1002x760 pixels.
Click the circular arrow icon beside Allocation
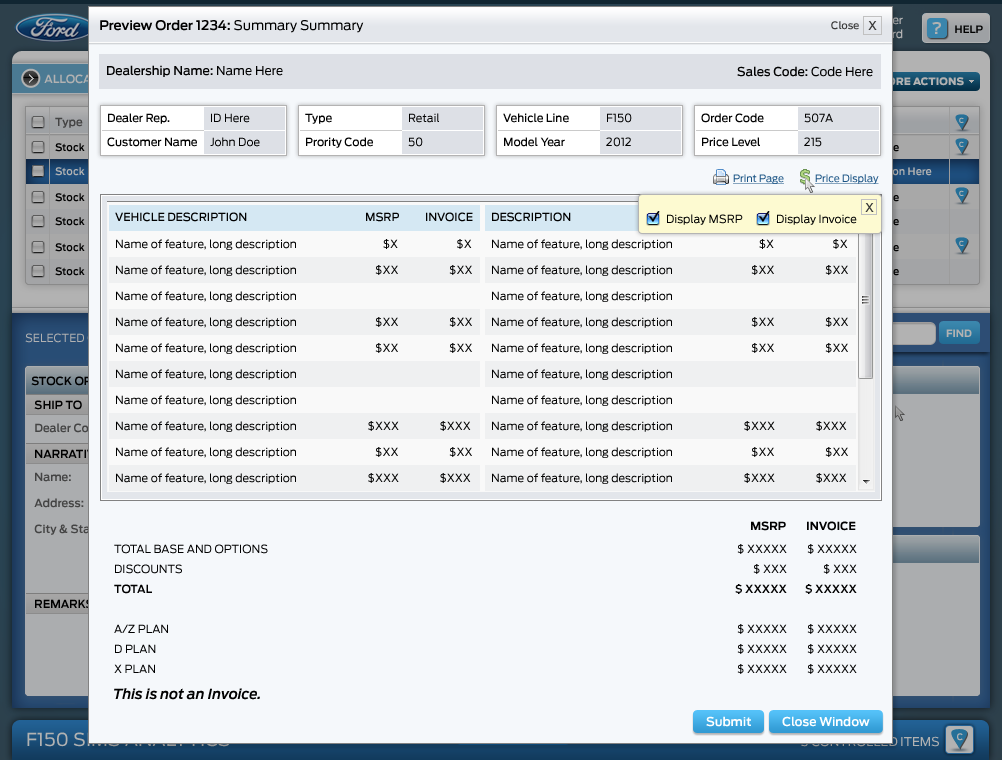point(30,79)
